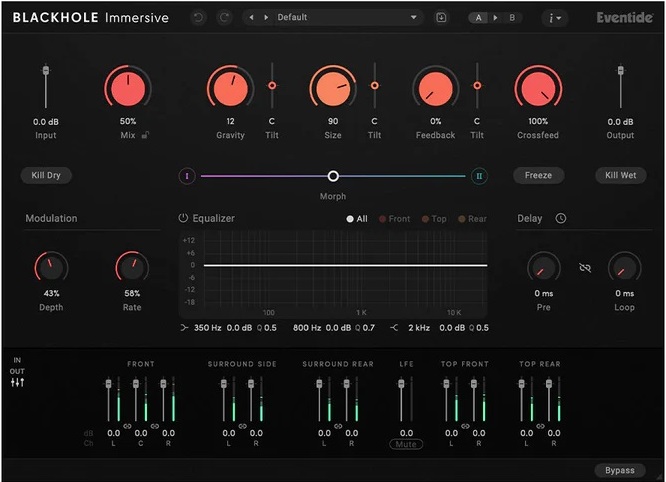Go to next preset arrow

click(266, 17)
